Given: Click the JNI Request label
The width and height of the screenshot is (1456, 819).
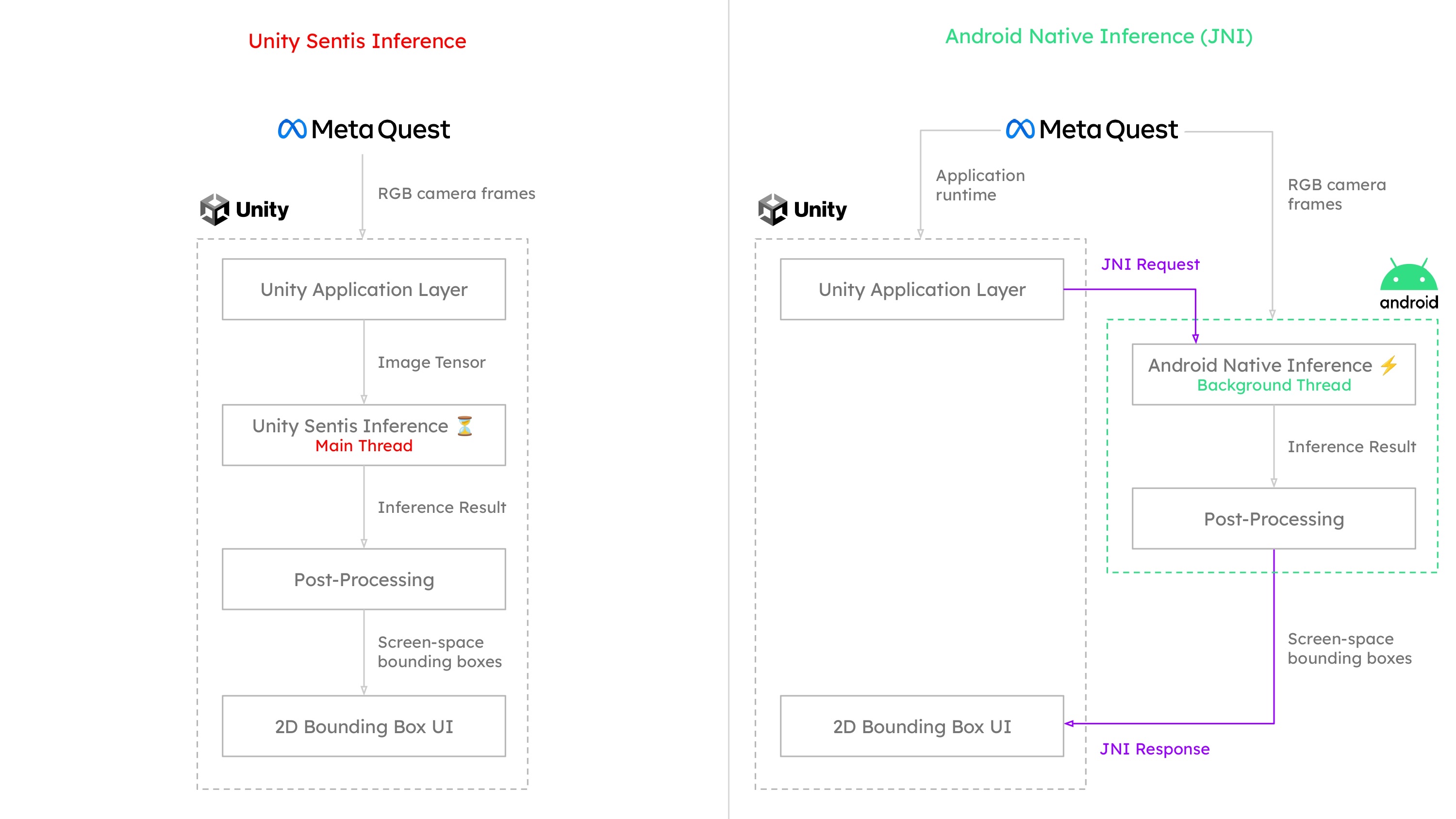Looking at the screenshot, I should 1150,264.
